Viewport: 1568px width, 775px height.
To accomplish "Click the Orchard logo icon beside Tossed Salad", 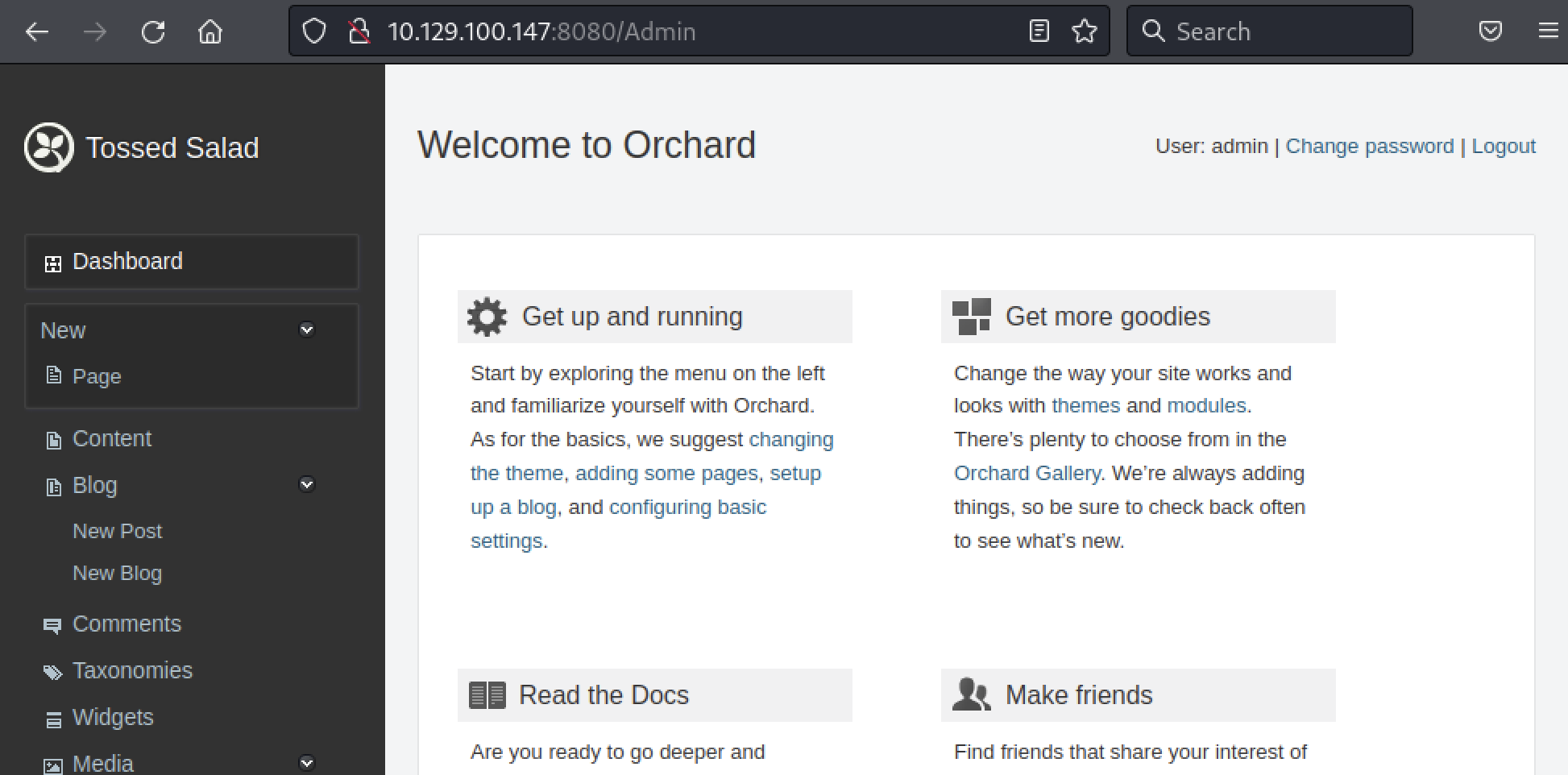I will point(49,147).
